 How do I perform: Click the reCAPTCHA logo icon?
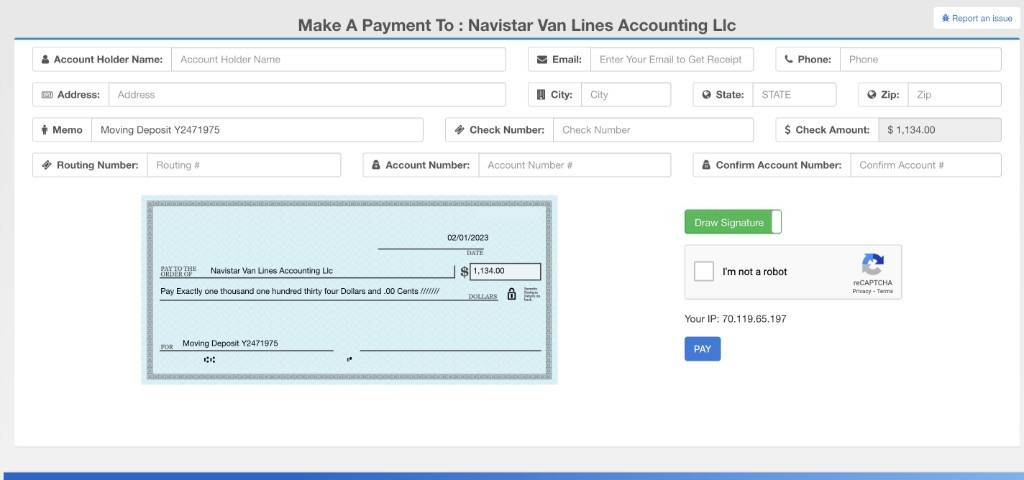tap(872, 265)
